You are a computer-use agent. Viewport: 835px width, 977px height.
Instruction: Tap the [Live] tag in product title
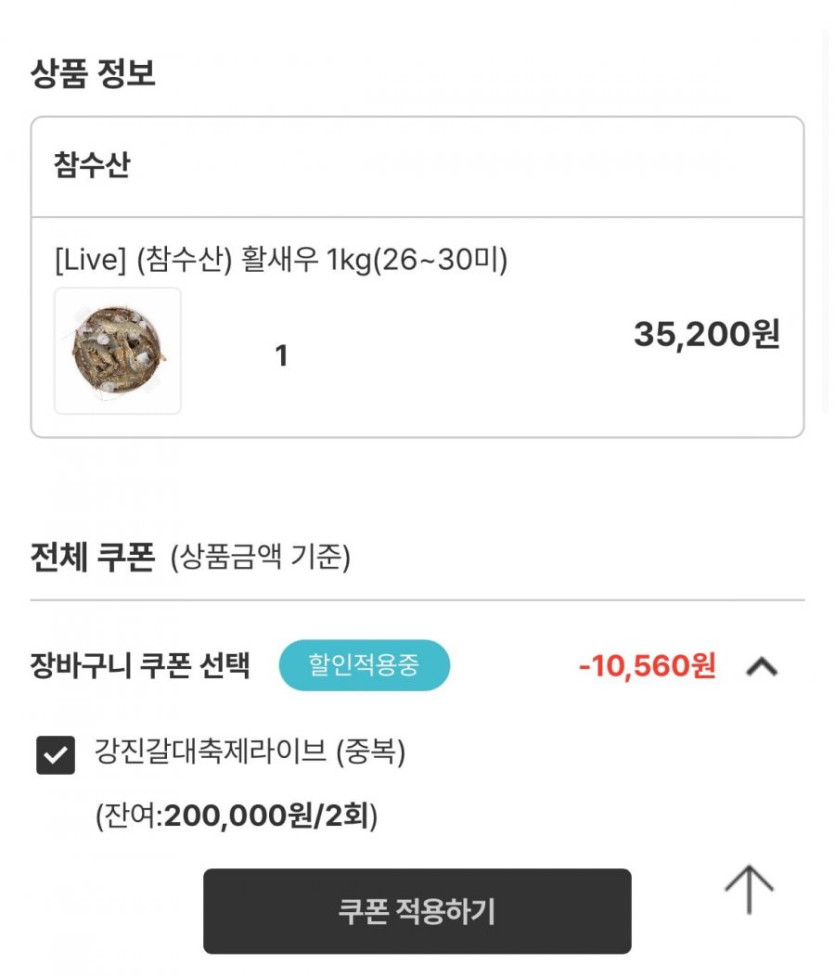90,261
